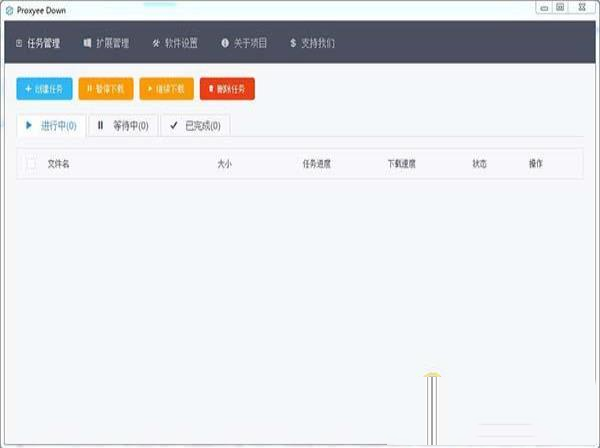The width and height of the screenshot is (600, 448).
Task: Click the 大小 size column header
Action: pos(224,163)
